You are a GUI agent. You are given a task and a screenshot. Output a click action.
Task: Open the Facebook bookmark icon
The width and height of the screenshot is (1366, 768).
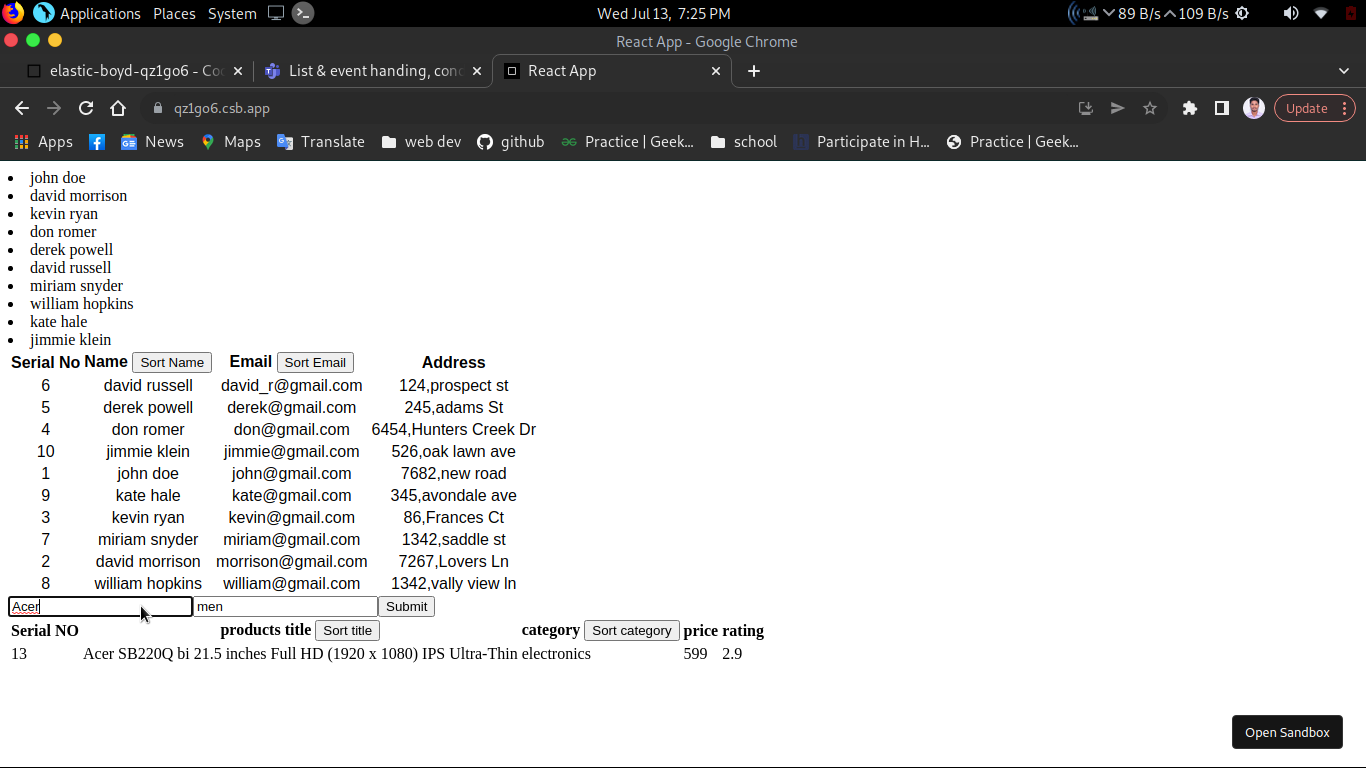pos(97,142)
